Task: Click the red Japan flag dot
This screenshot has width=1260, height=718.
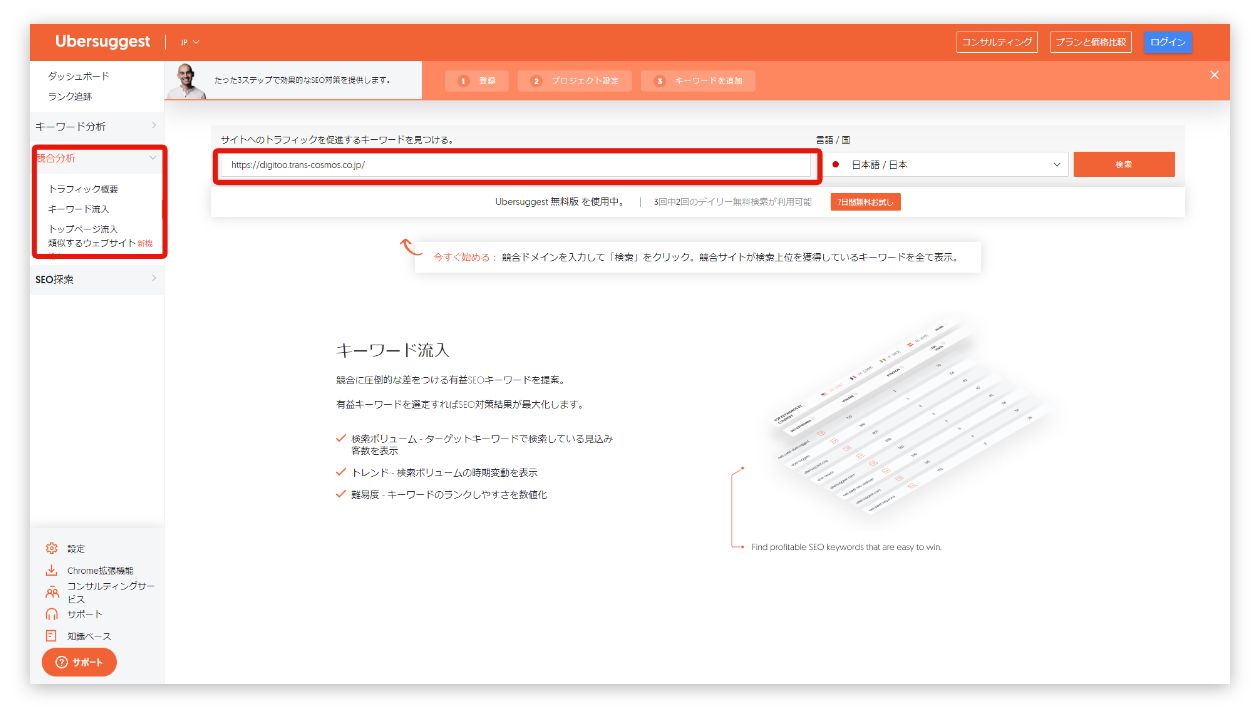Action: click(x=835, y=165)
